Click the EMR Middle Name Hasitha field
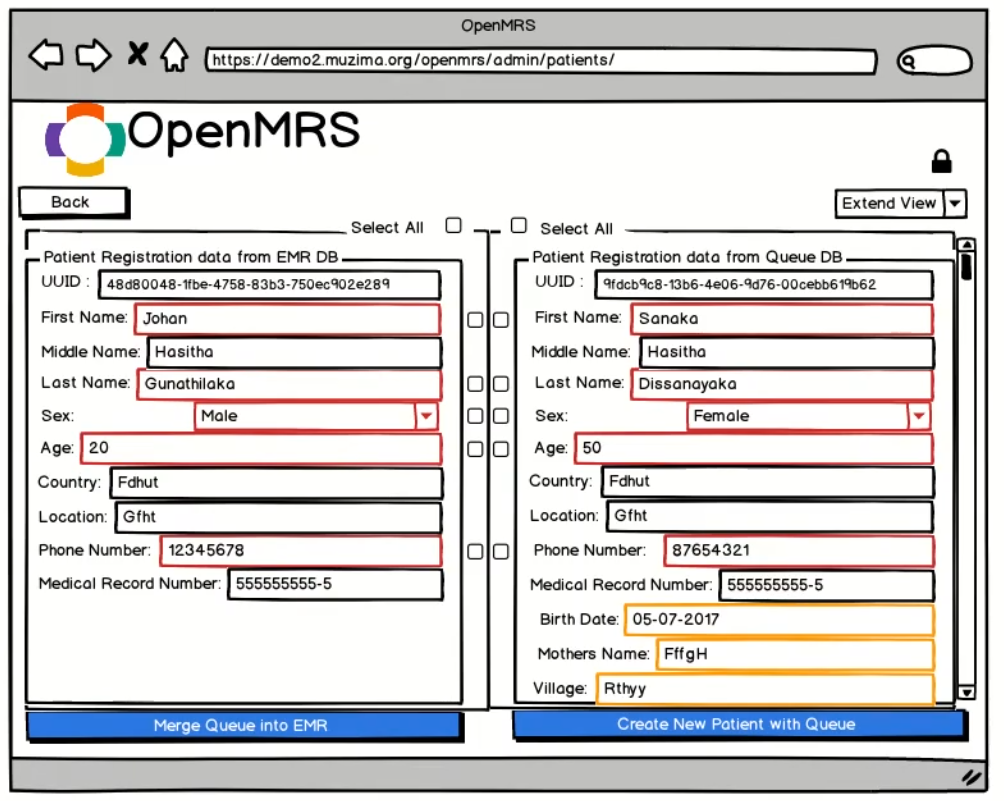Screen dimensions: 1004x801 pyautogui.click(x=295, y=352)
